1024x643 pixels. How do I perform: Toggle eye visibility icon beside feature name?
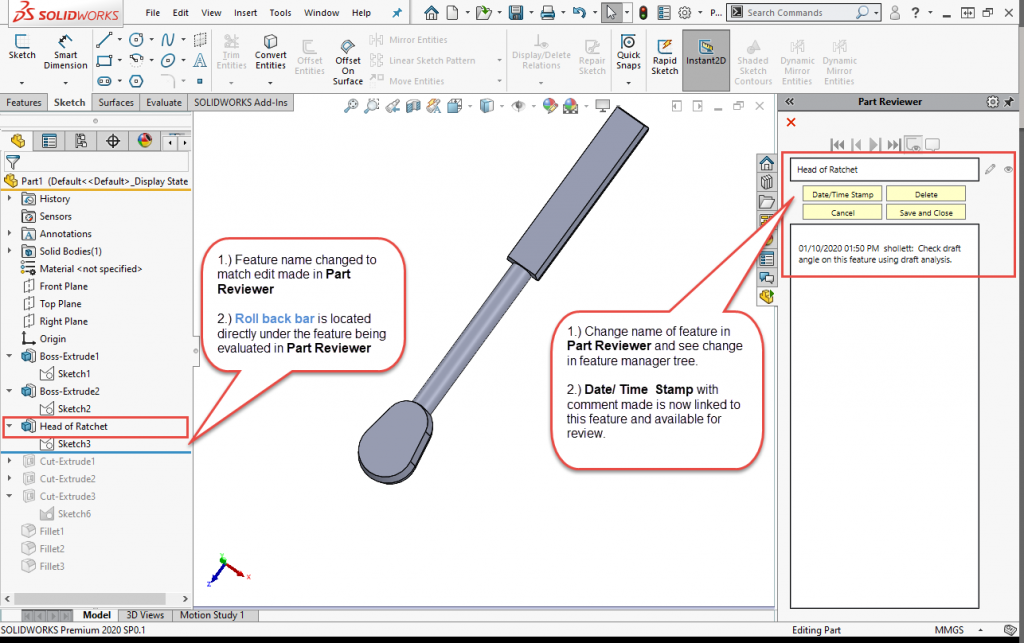pyautogui.click(x=1008, y=170)
